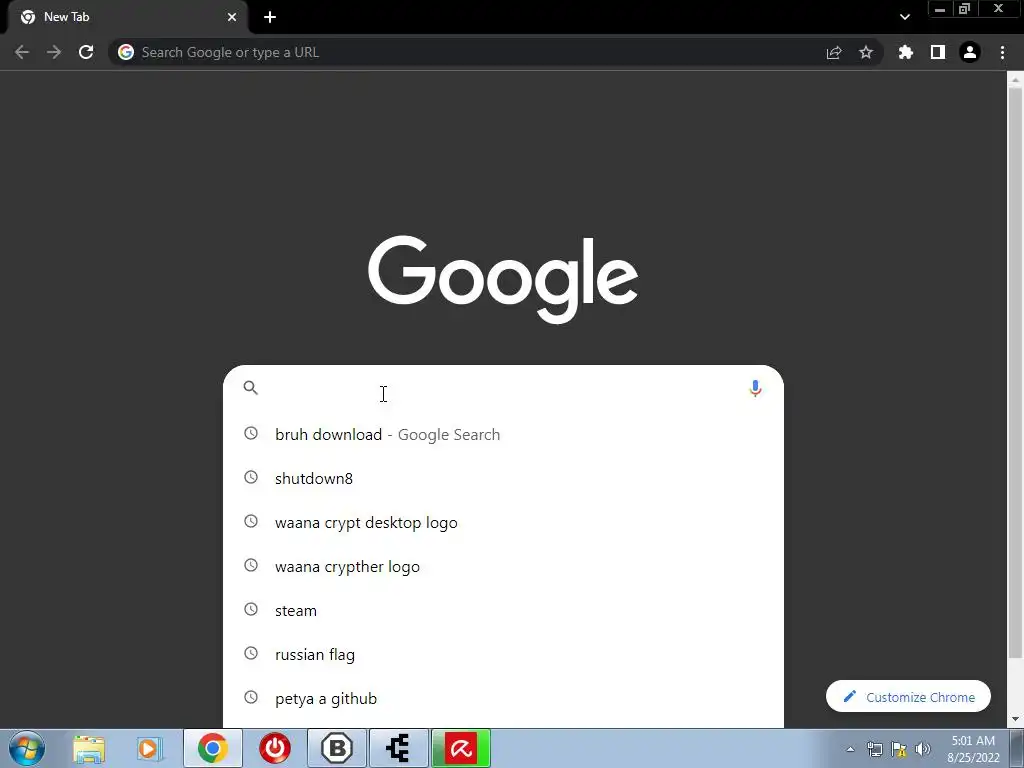Pick the 'petya a github' suggestion
1024x768 pixels.
(503, 698)
